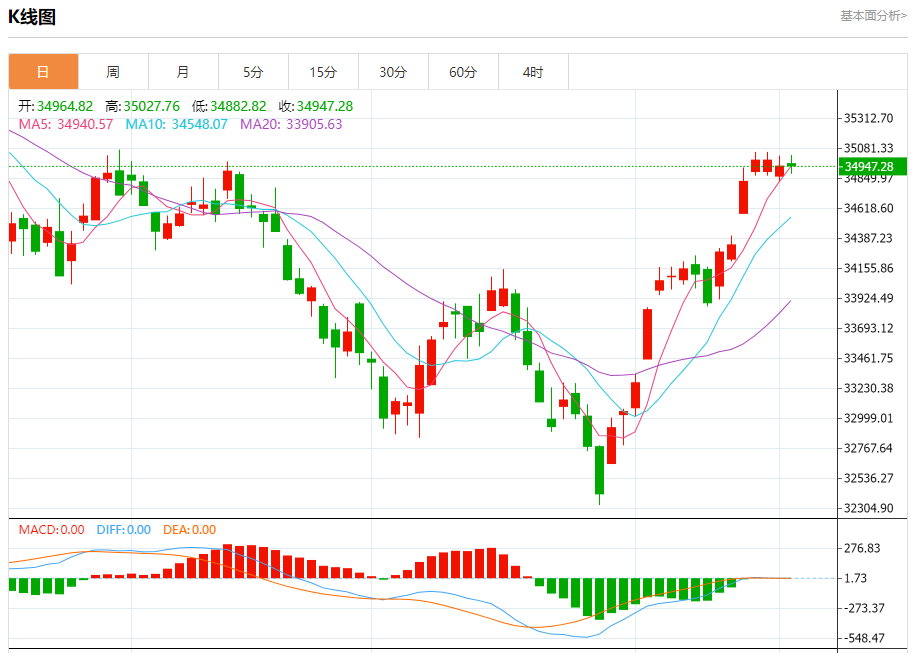Image resolution: width=914 pixels, height=653 pixels.
Task: Click the low price 低:34882.82
Action: 229,106
